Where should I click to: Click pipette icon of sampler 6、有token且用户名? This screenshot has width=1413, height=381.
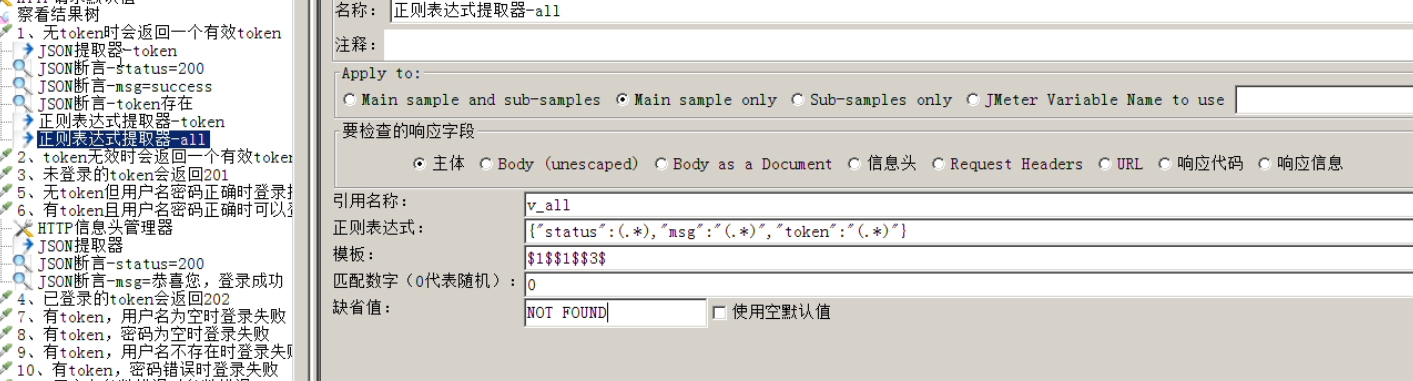coord(7,210)
